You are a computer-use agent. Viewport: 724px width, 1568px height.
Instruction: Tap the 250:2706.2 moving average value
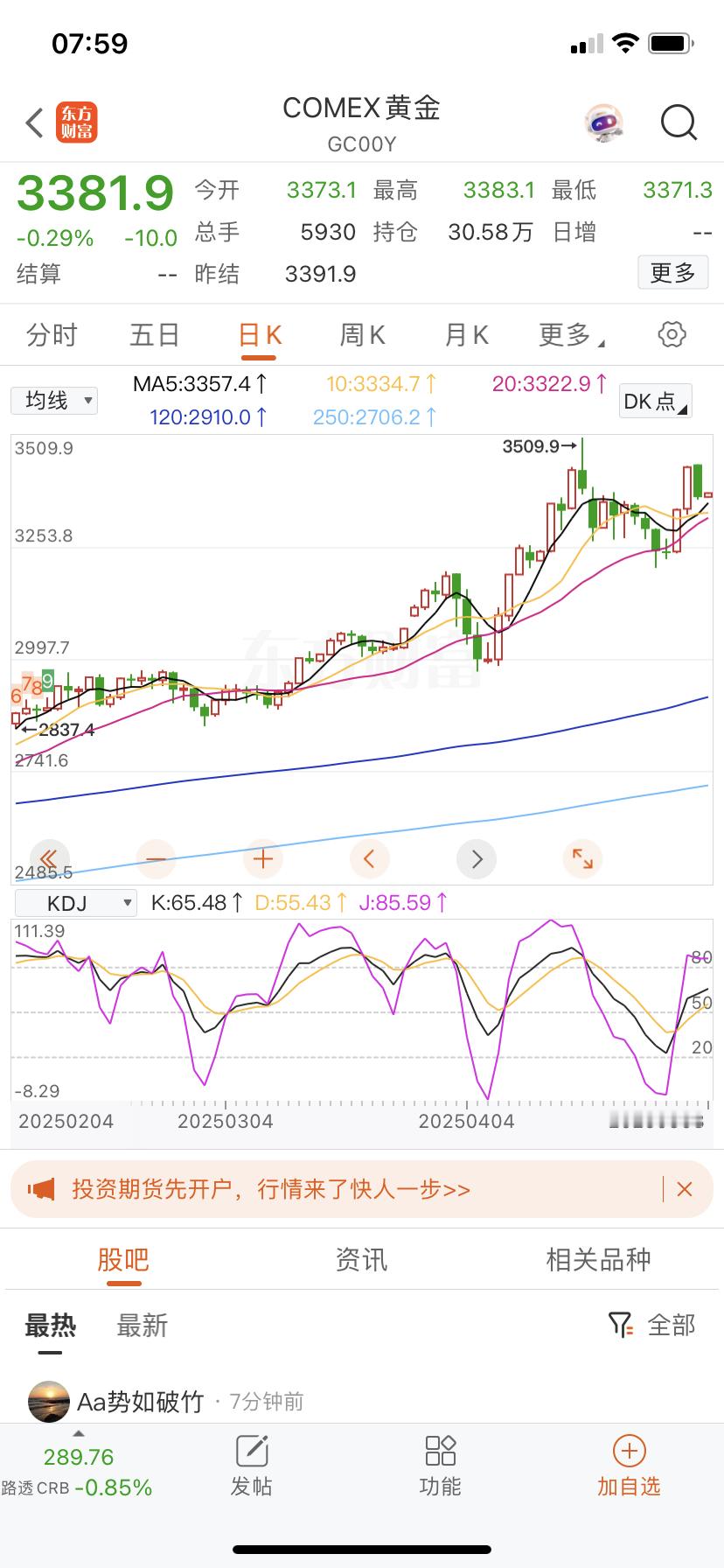[374, 417]
